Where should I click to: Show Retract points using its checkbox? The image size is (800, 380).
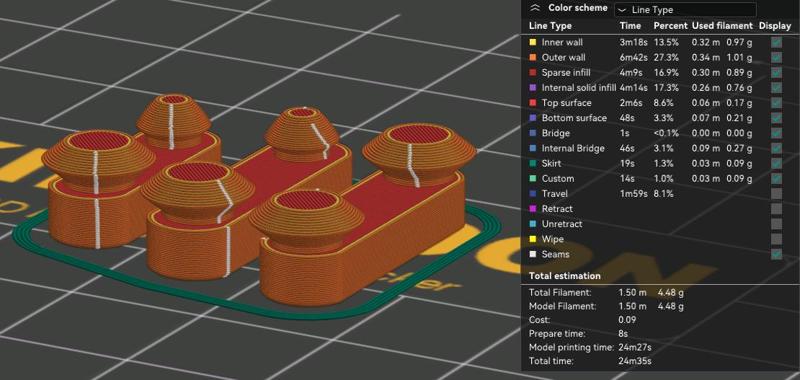click(x=776, y=209)
